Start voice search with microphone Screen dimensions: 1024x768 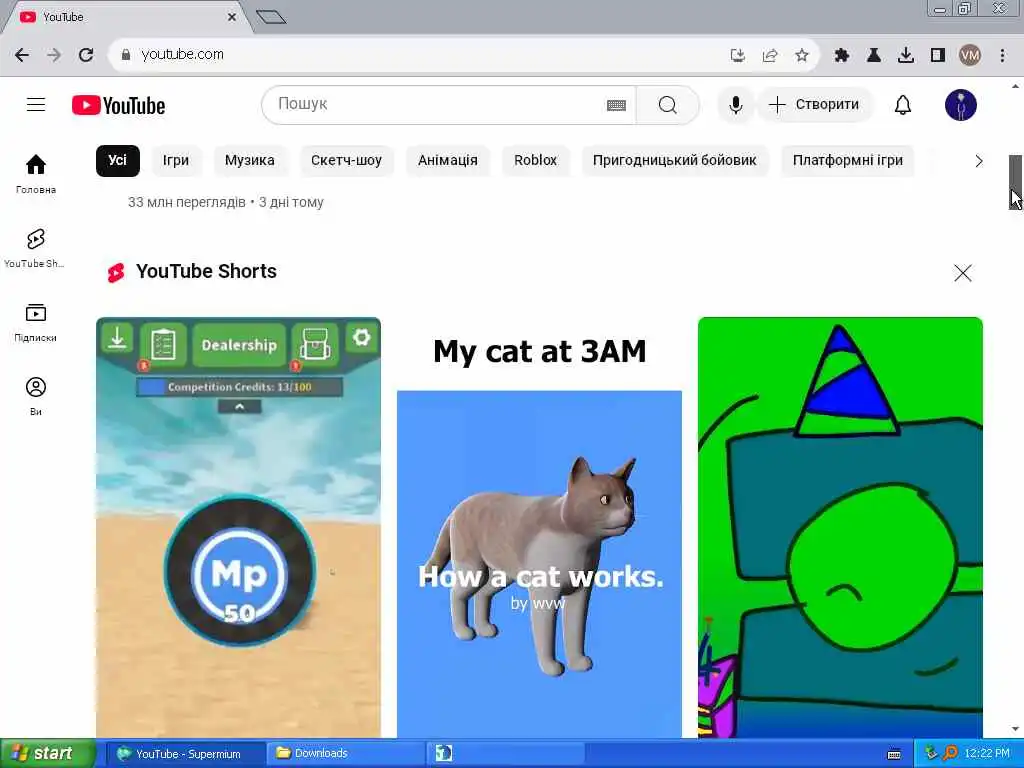pos(735,105)
